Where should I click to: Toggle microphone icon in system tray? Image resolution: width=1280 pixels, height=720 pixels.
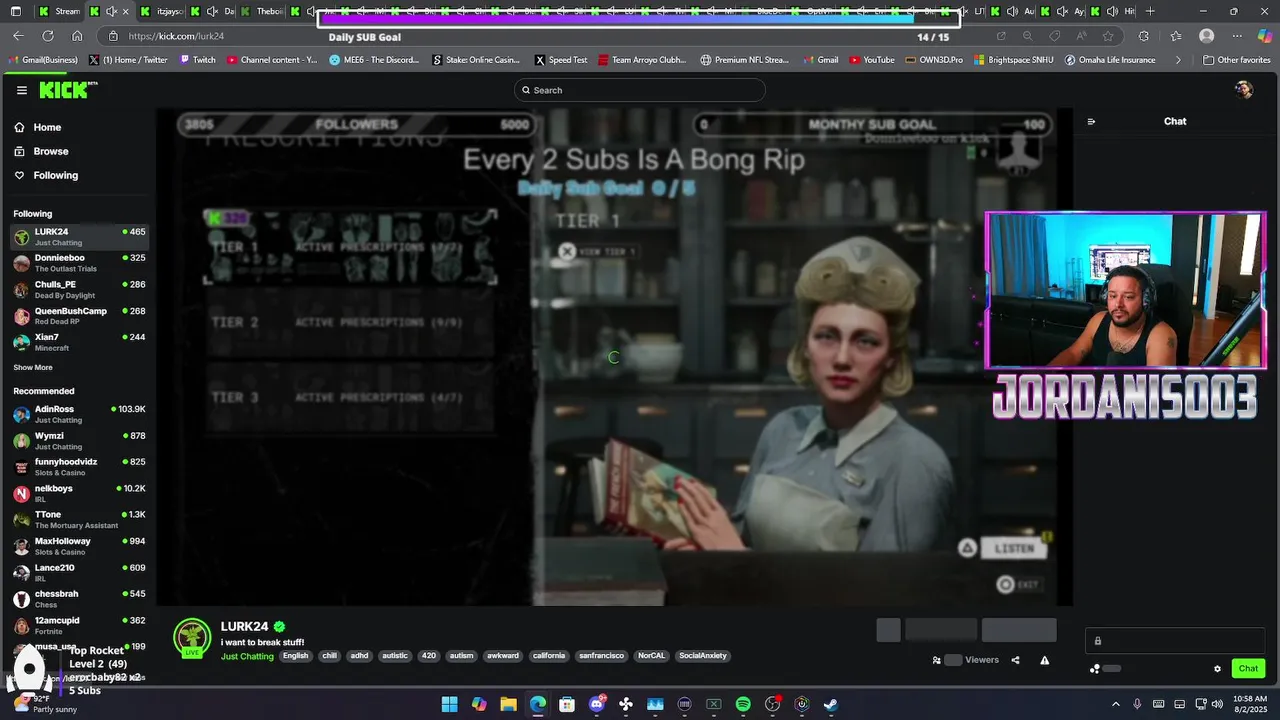point(1138,704)
